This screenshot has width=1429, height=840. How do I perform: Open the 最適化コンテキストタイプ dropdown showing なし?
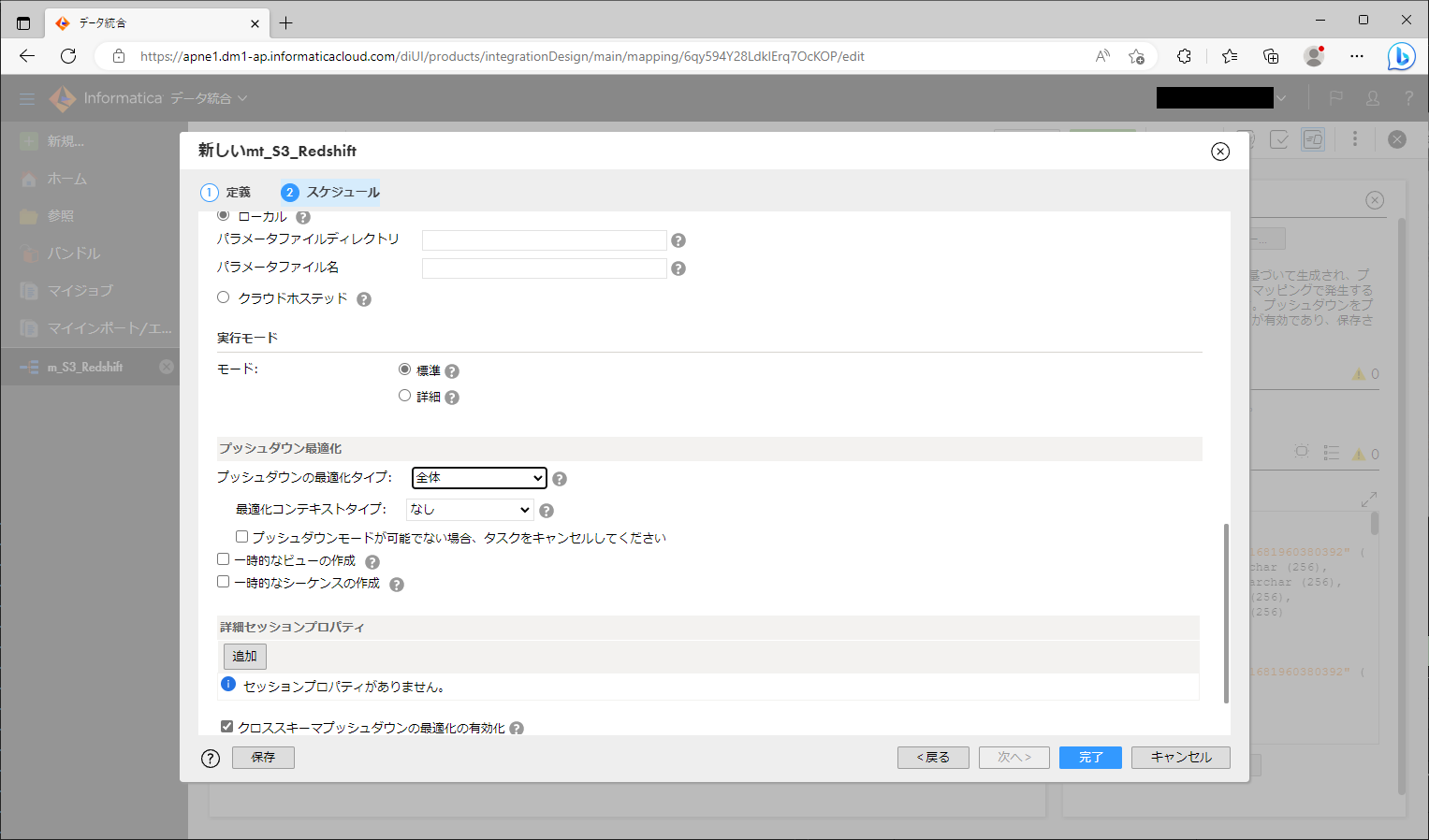coord(469,510)
